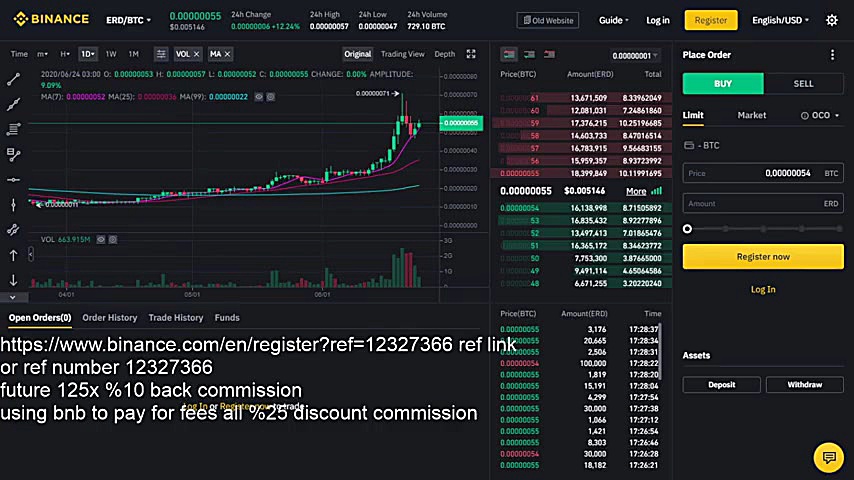This screenshot has width=854, height=480.
Task: Select the trend line drawing tool
Action: [x=13, y=80]
